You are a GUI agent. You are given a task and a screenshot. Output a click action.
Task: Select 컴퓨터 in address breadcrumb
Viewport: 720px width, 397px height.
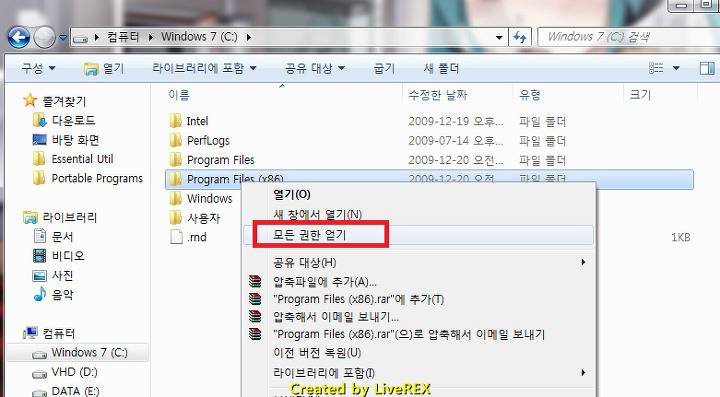click(123, 37)
